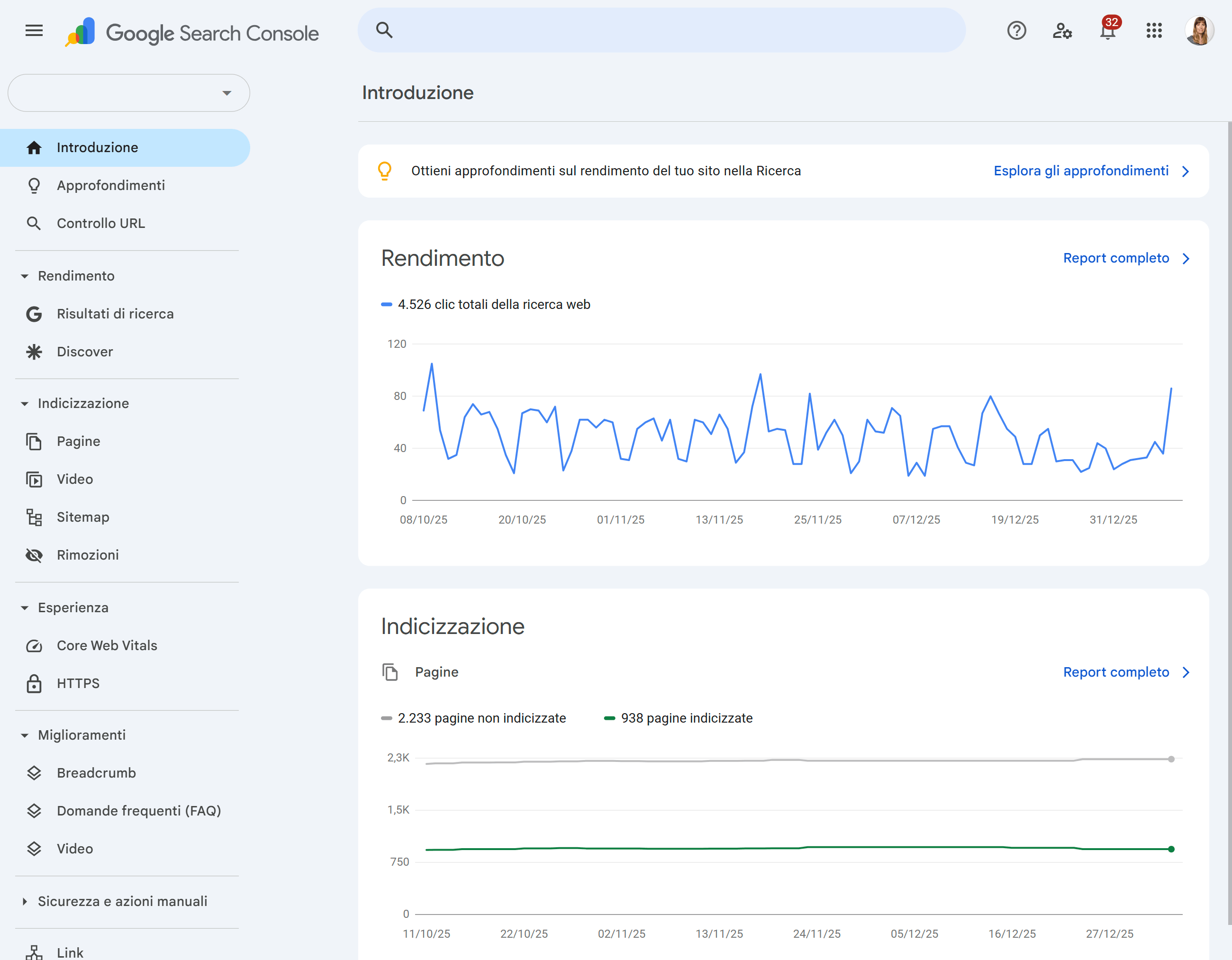Select Controllo URL in the sidebar
This screenshot has width=1232, height=960.
[x=100, y=223]
